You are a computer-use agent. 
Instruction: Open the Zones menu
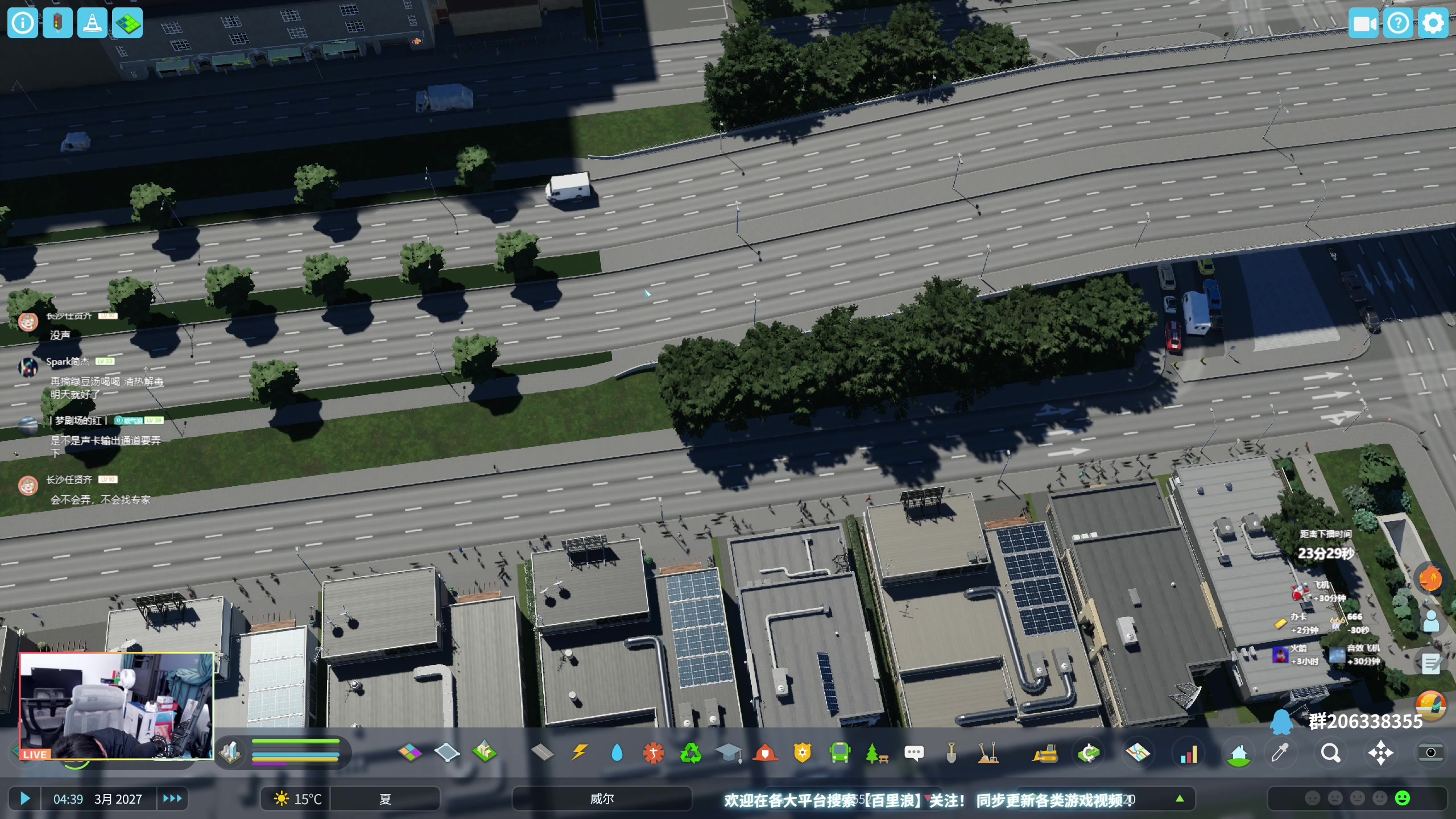point(410,753)
